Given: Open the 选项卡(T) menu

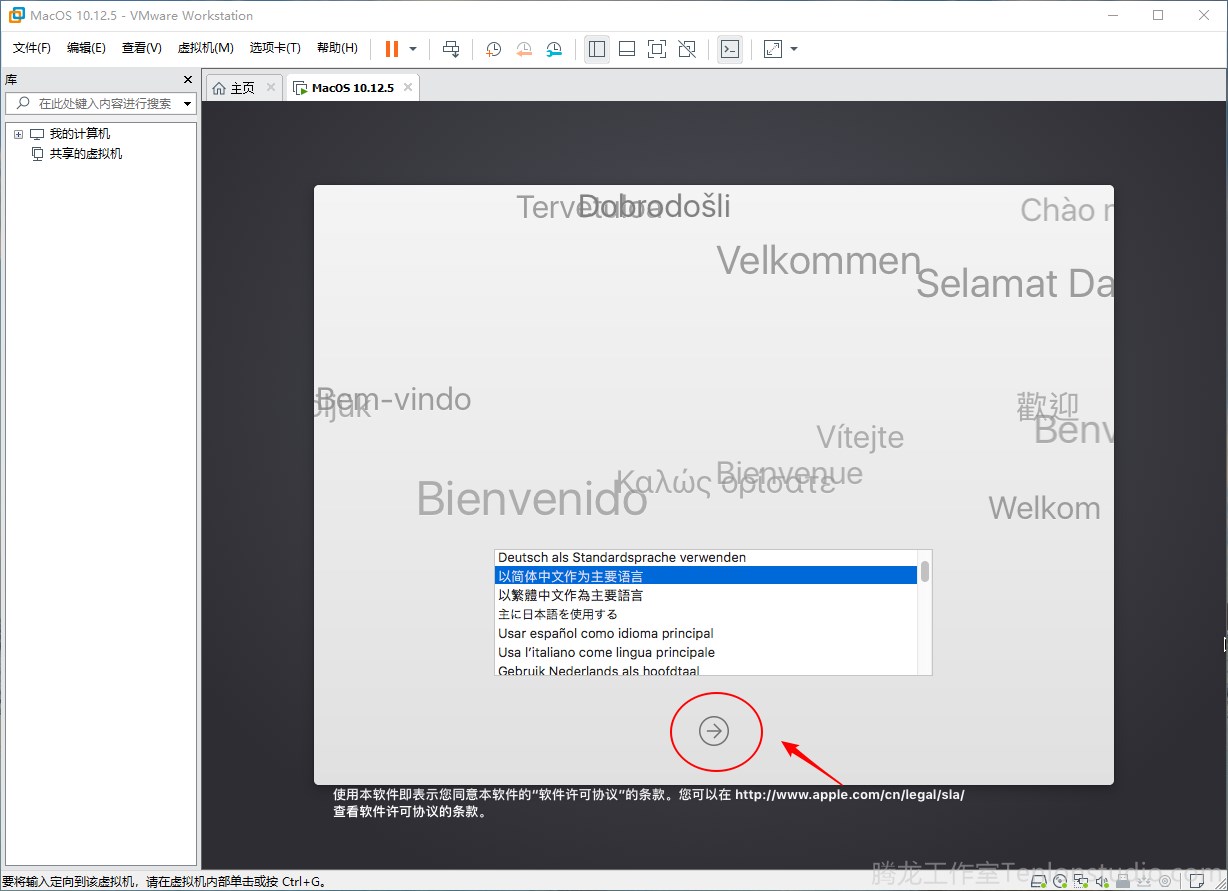Looking at the screenshot, I should [x=275, y=48].
